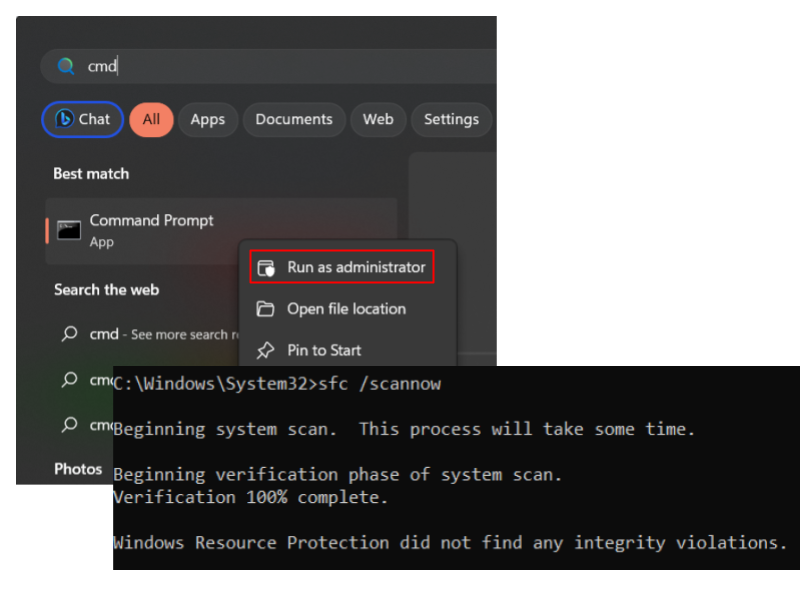
Task: Click the Command Prompt app icon
Action: pyautogui.click(x=69, y=230)
